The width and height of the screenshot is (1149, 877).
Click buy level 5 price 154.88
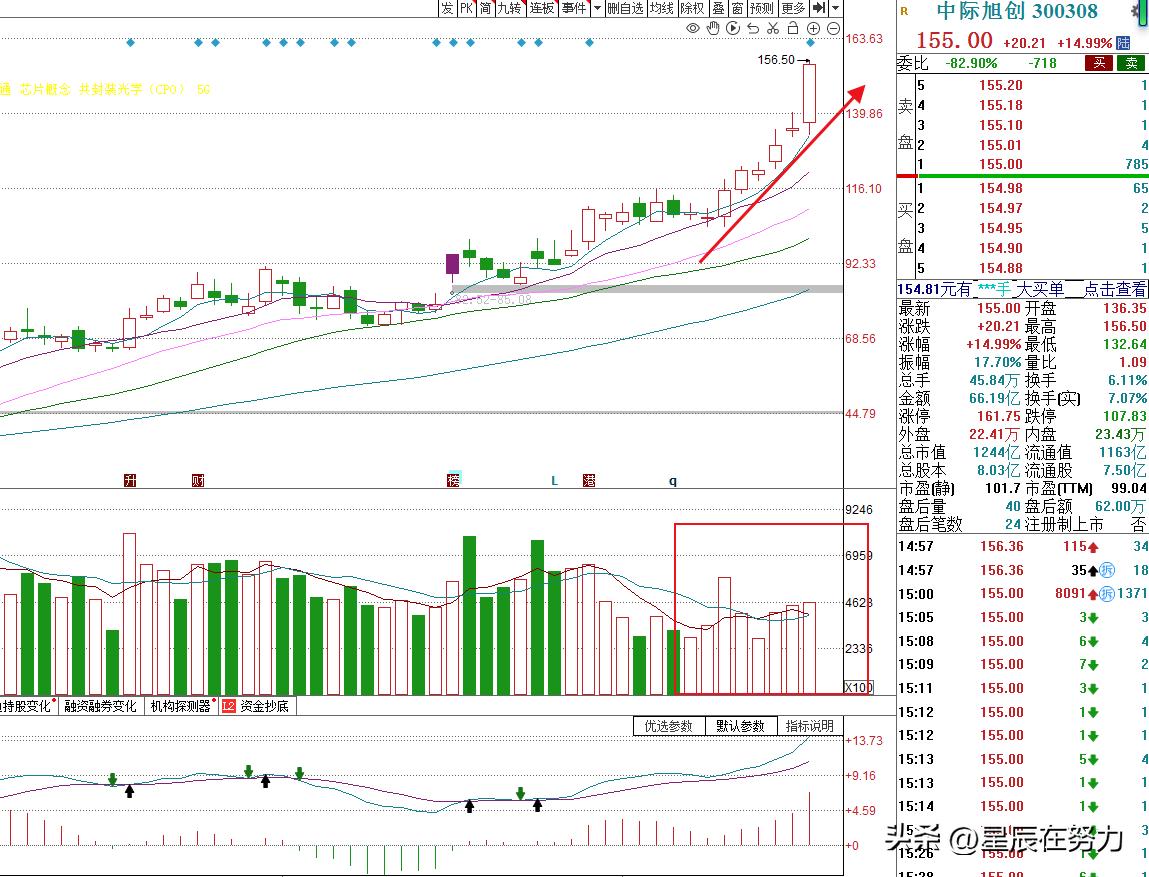[x=1000, y=268]
